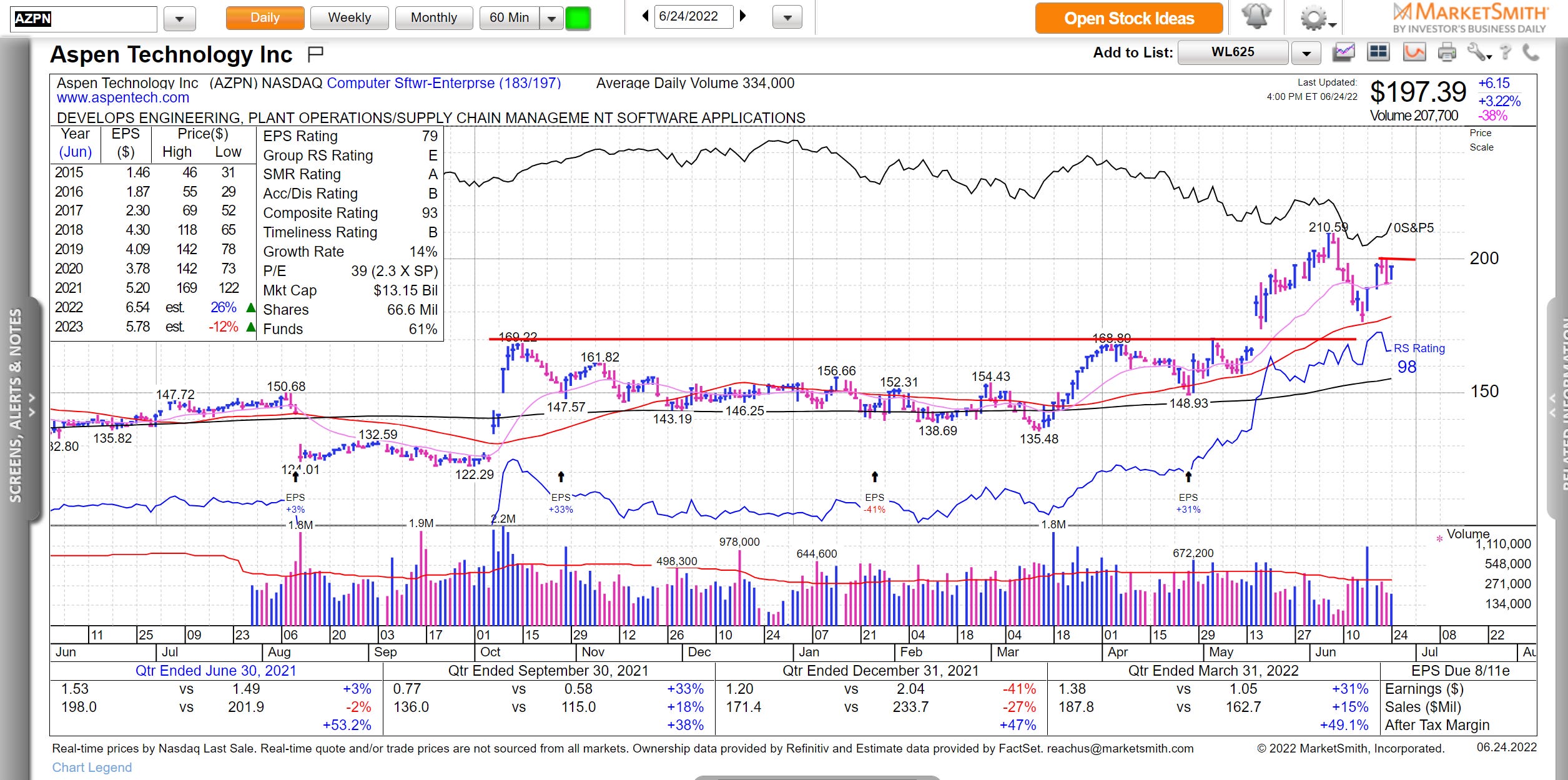This screenshot has height=780, width=1568.
Task: Click the EPS Rating 79 row
Action: coord(350,136)
